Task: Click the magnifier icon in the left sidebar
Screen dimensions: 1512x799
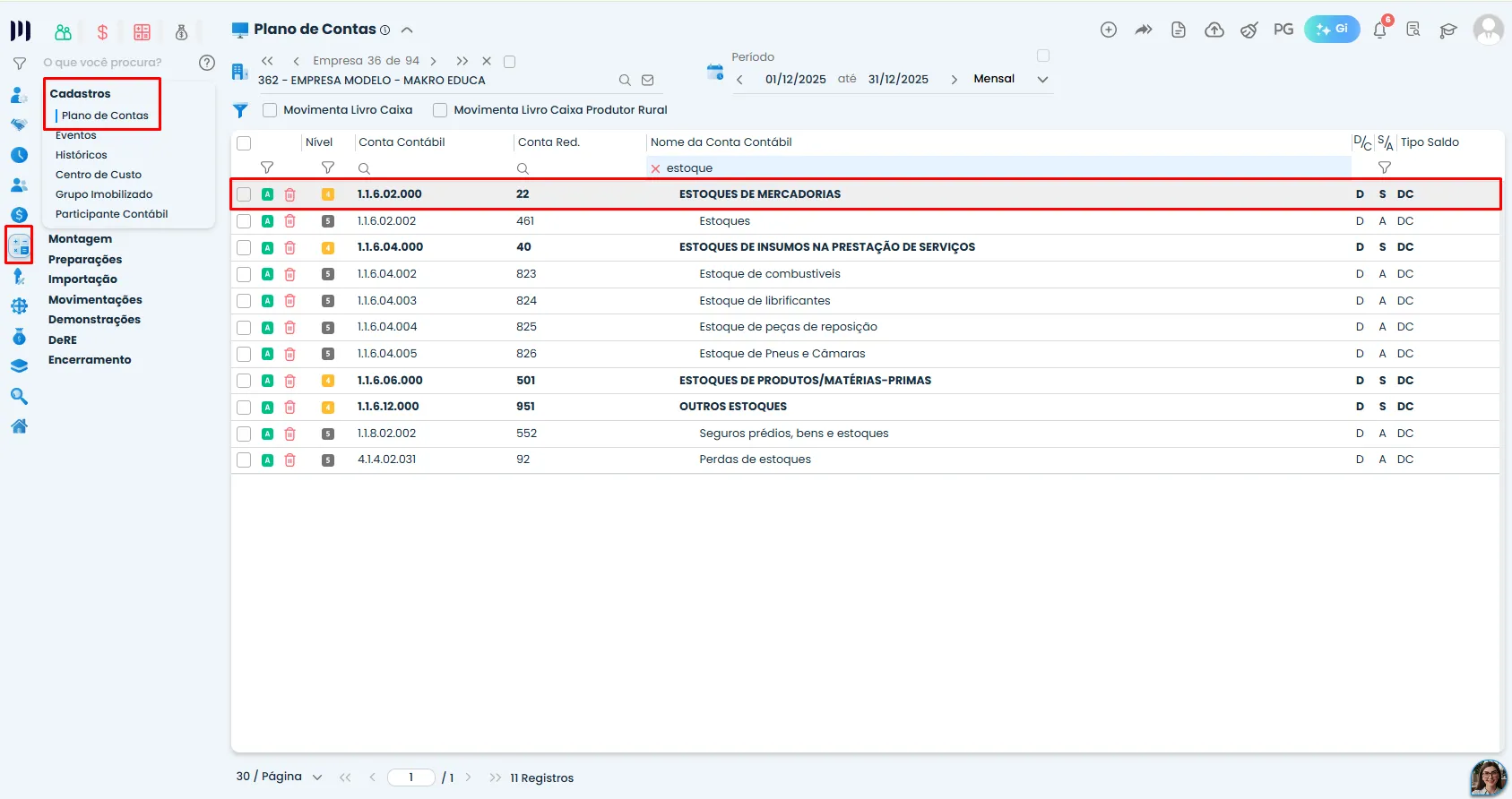Action: (x=19, y=396)
